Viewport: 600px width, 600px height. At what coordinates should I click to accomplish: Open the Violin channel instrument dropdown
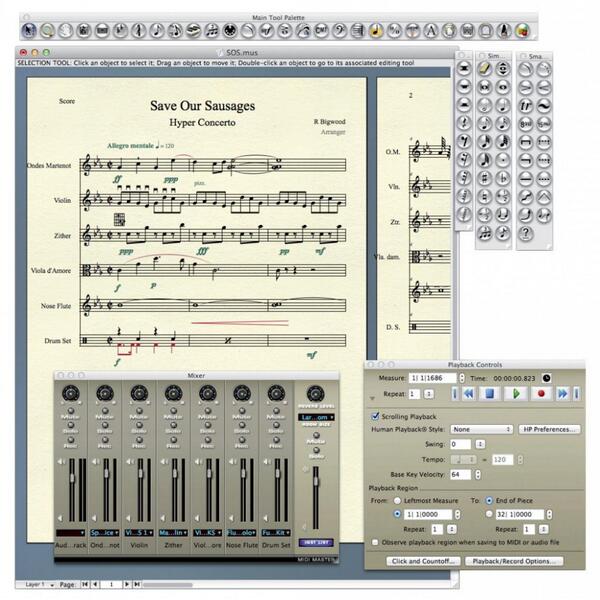139,533
